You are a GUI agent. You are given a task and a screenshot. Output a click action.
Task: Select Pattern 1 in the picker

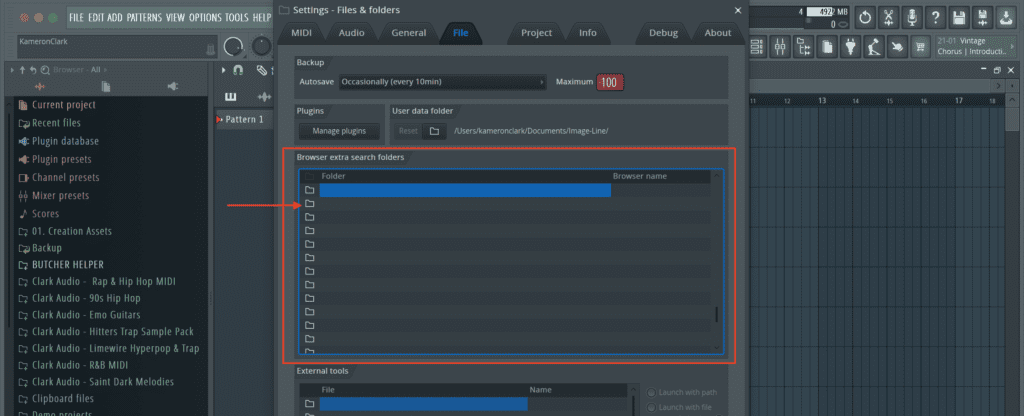pos(244,120)
